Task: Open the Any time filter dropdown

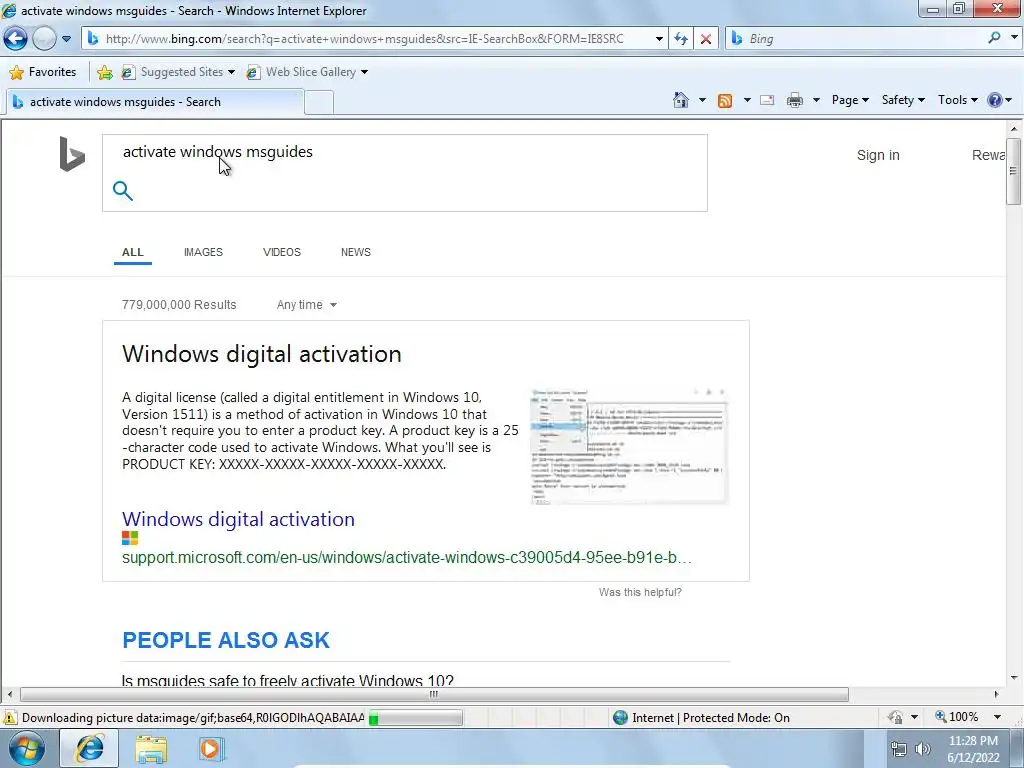Action: click(x=306, y=305)
